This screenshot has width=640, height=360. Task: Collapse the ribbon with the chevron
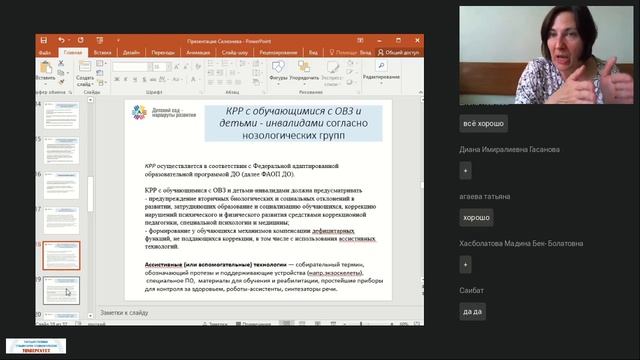[x=420, y=92]
